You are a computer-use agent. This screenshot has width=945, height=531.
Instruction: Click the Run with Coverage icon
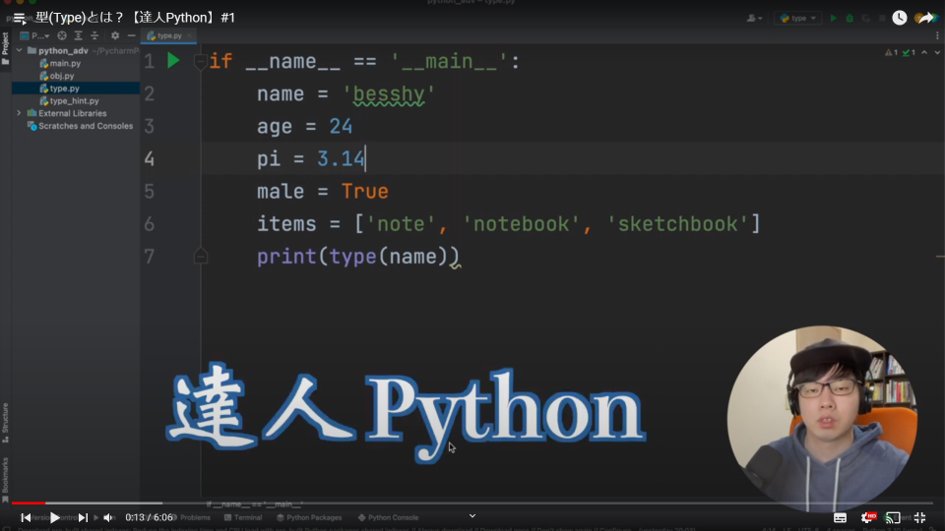tap(866, 19)
